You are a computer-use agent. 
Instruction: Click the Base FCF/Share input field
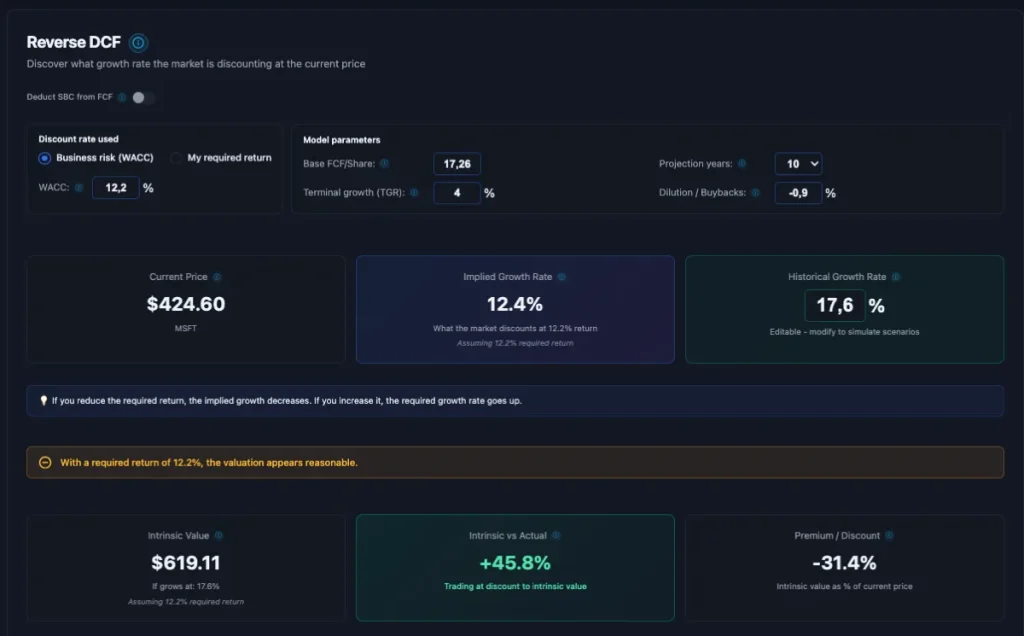coord(457,164)
